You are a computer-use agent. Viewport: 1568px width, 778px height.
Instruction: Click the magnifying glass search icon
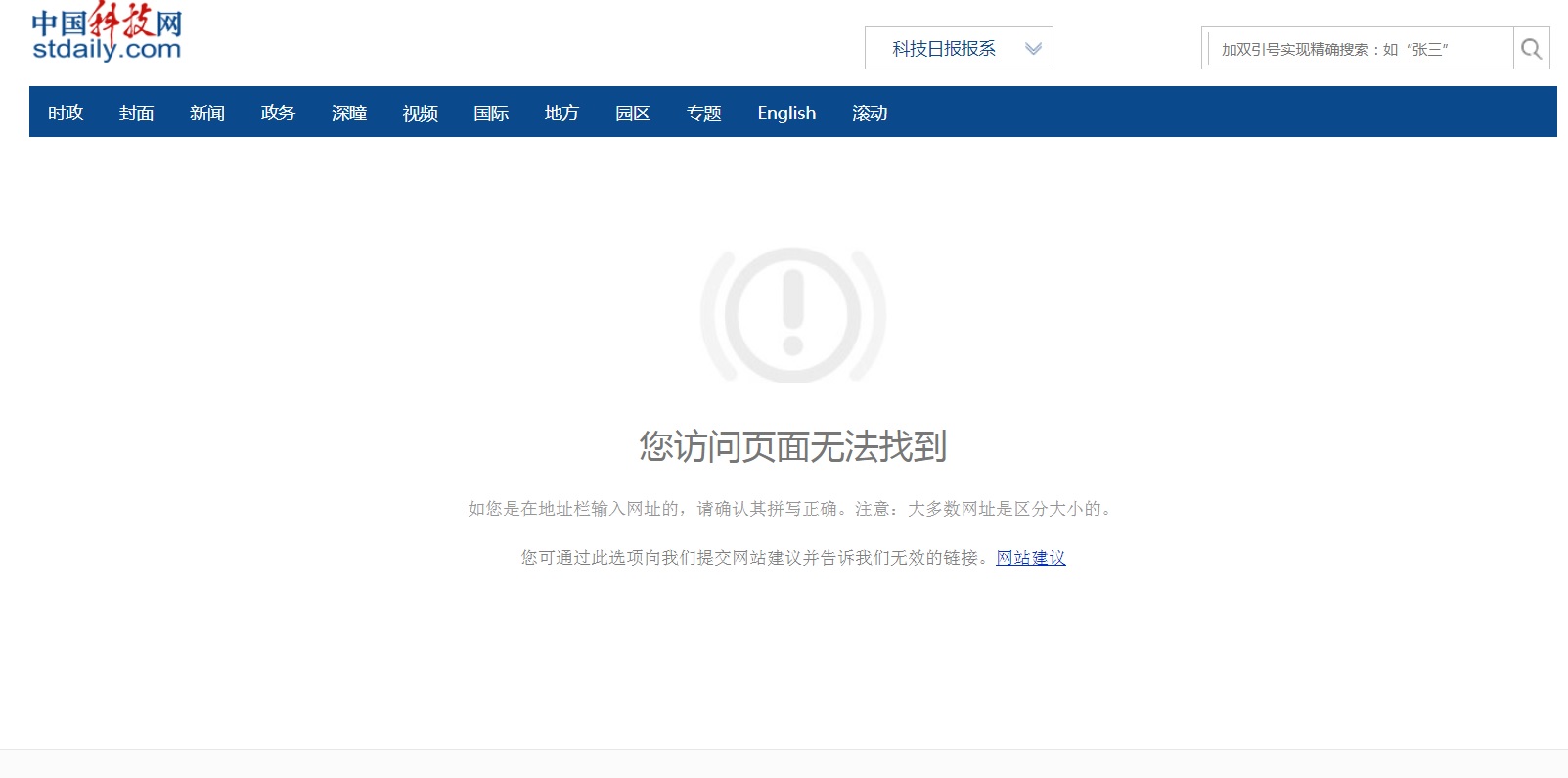coord(1531,49)
